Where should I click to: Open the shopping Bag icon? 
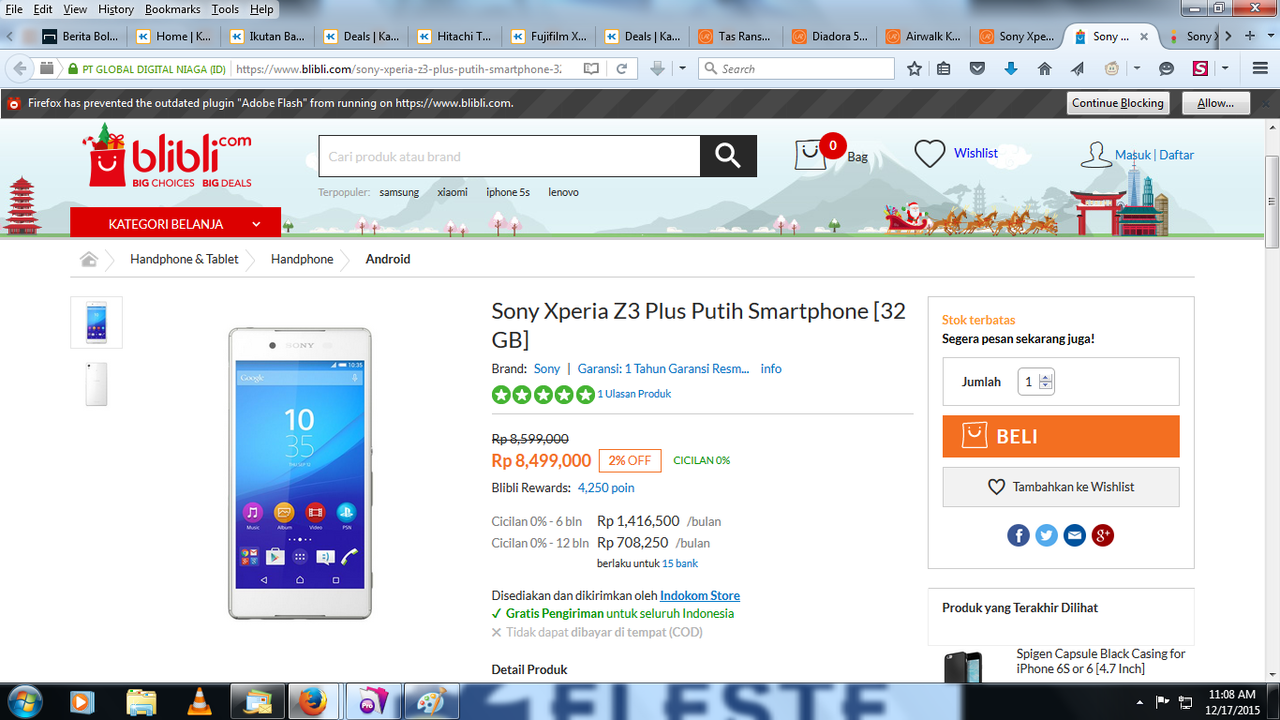[x=810, y=155]
